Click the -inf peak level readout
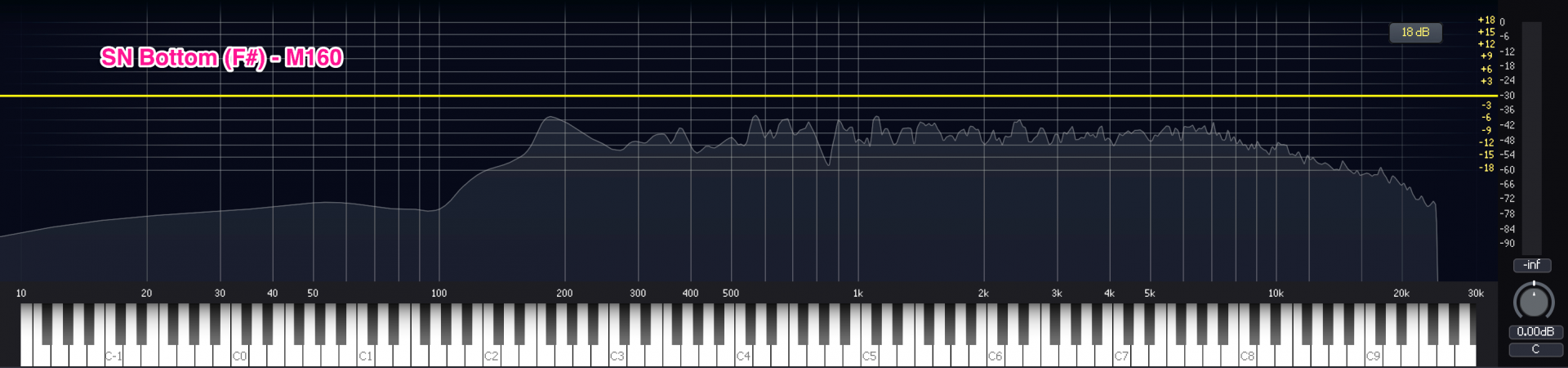 click(x=1532, y=265)
